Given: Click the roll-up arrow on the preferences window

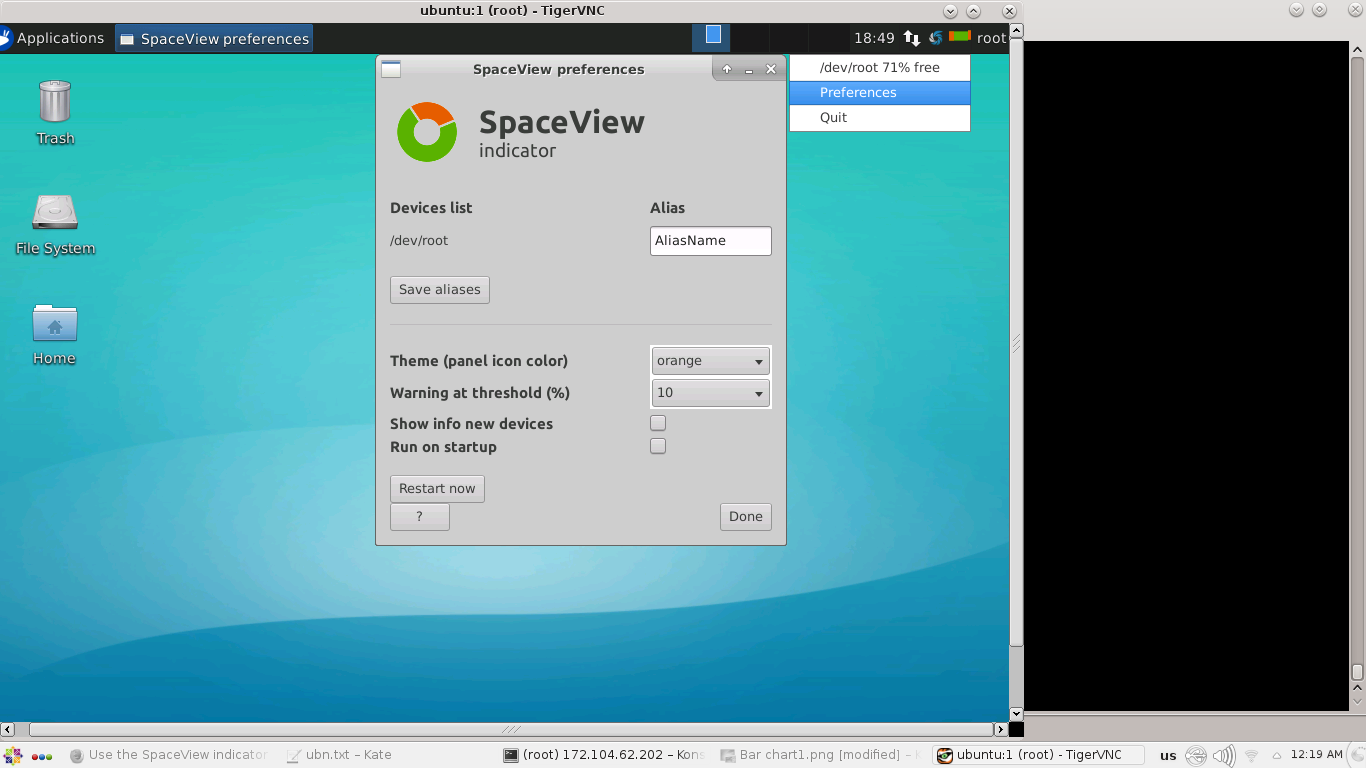Looking at the screenshot, I should tap(727, 70).
